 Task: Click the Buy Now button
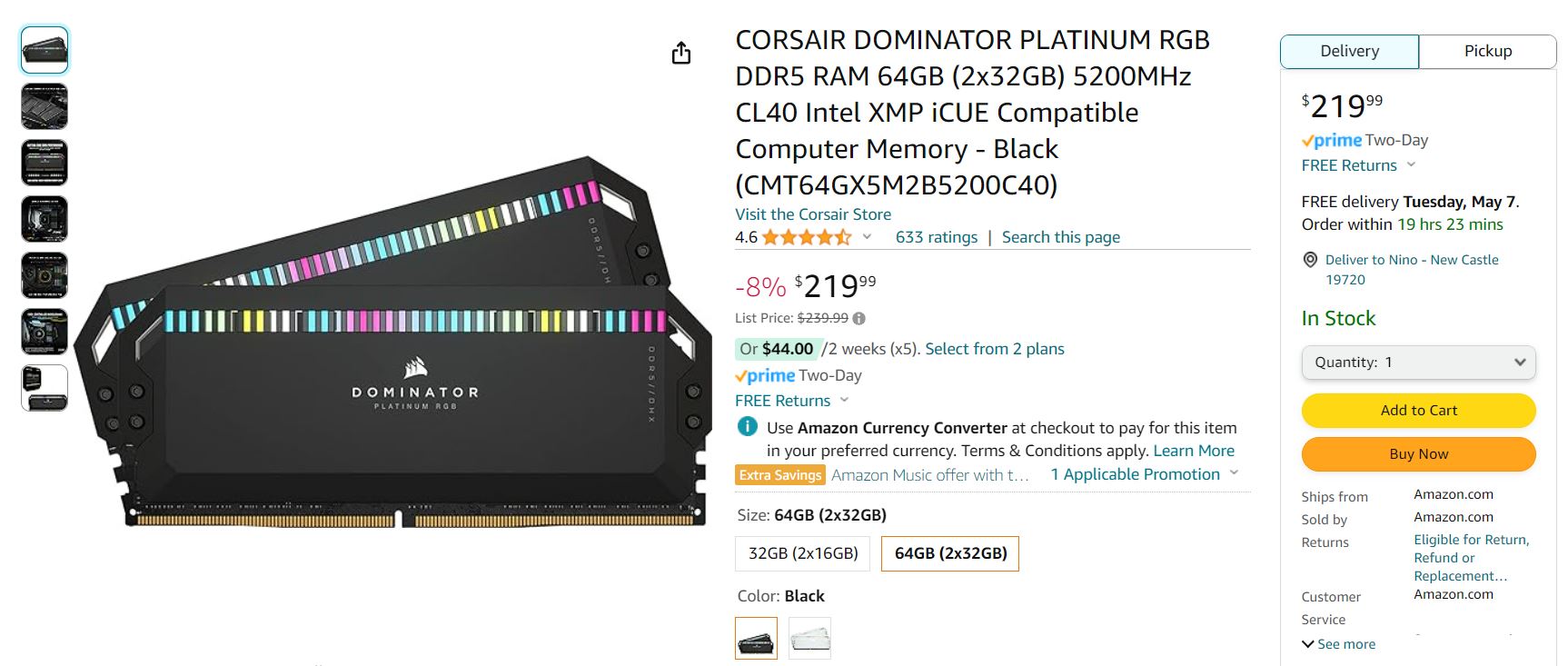pyautogui.click(x=1418, y=454)
